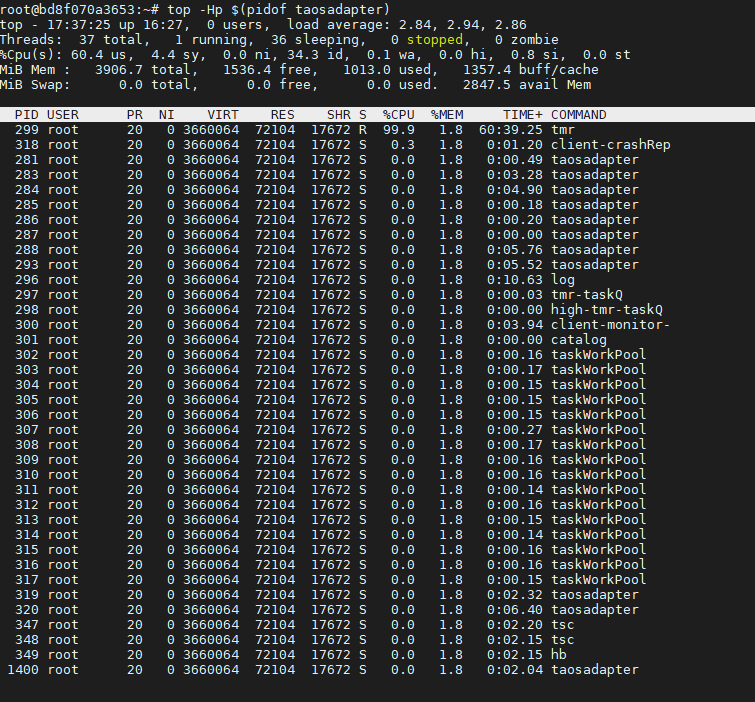
Task: Click the 99.9 CPU usage value
Action: pos(398,130)
